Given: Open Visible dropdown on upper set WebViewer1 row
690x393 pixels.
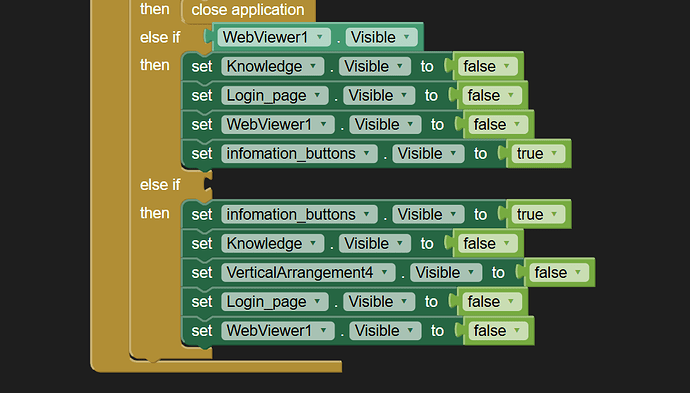Looking at the screenshot, I should pyautogui.click(x=385, y=125).
